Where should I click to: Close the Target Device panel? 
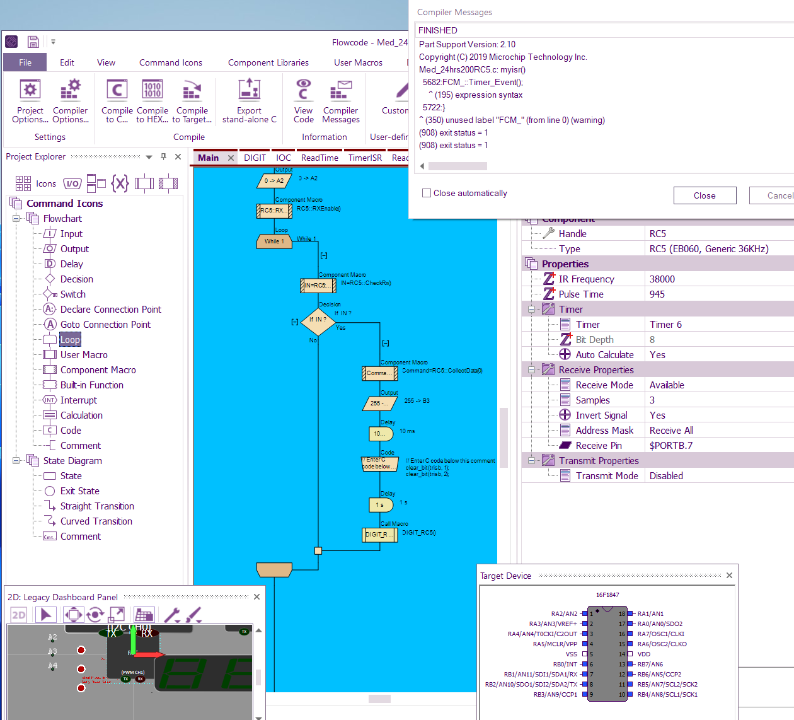[729, 575]
